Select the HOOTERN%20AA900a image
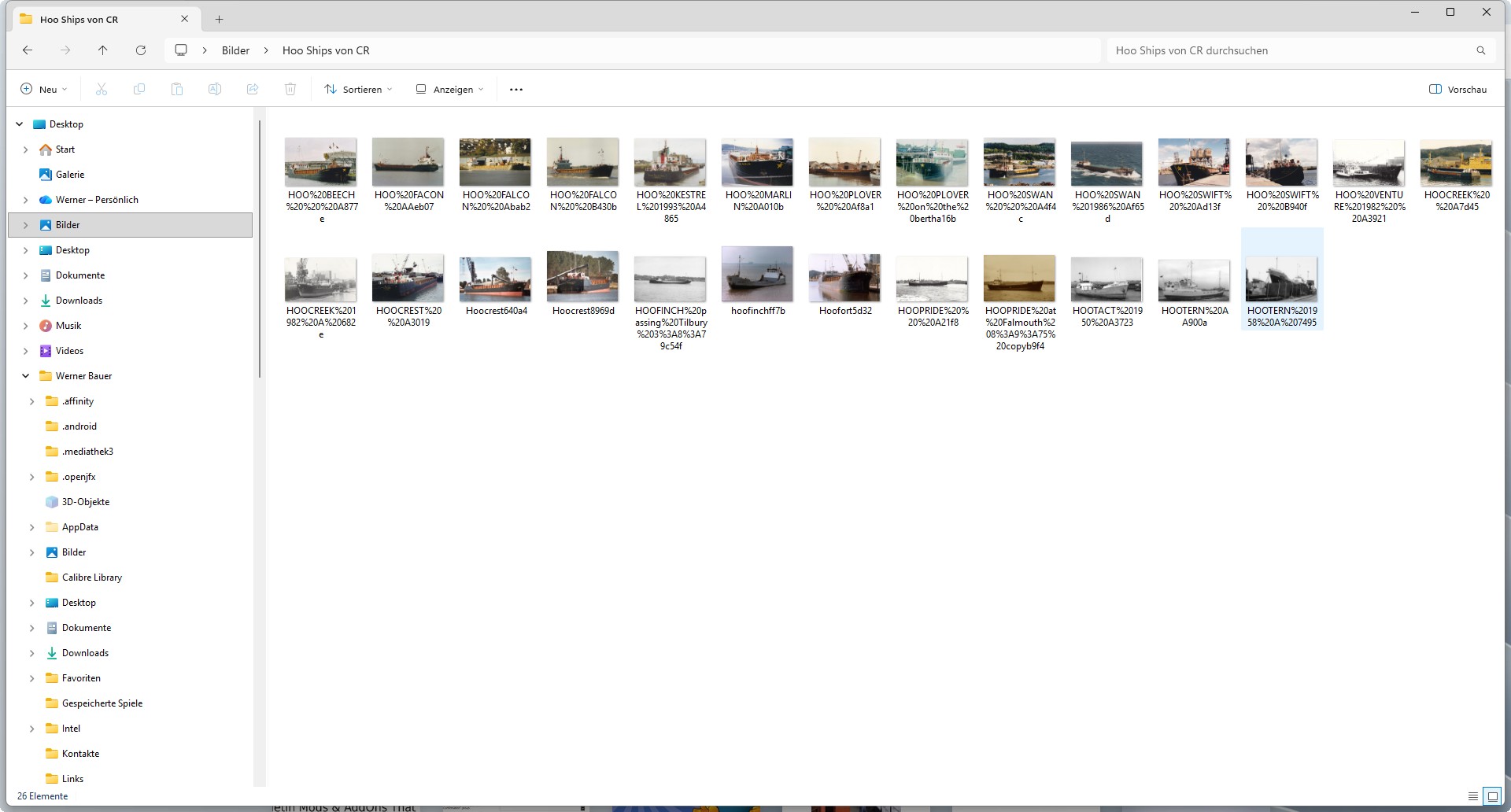This screenshot has width=1511, height=812. [x=1195, y=280]
